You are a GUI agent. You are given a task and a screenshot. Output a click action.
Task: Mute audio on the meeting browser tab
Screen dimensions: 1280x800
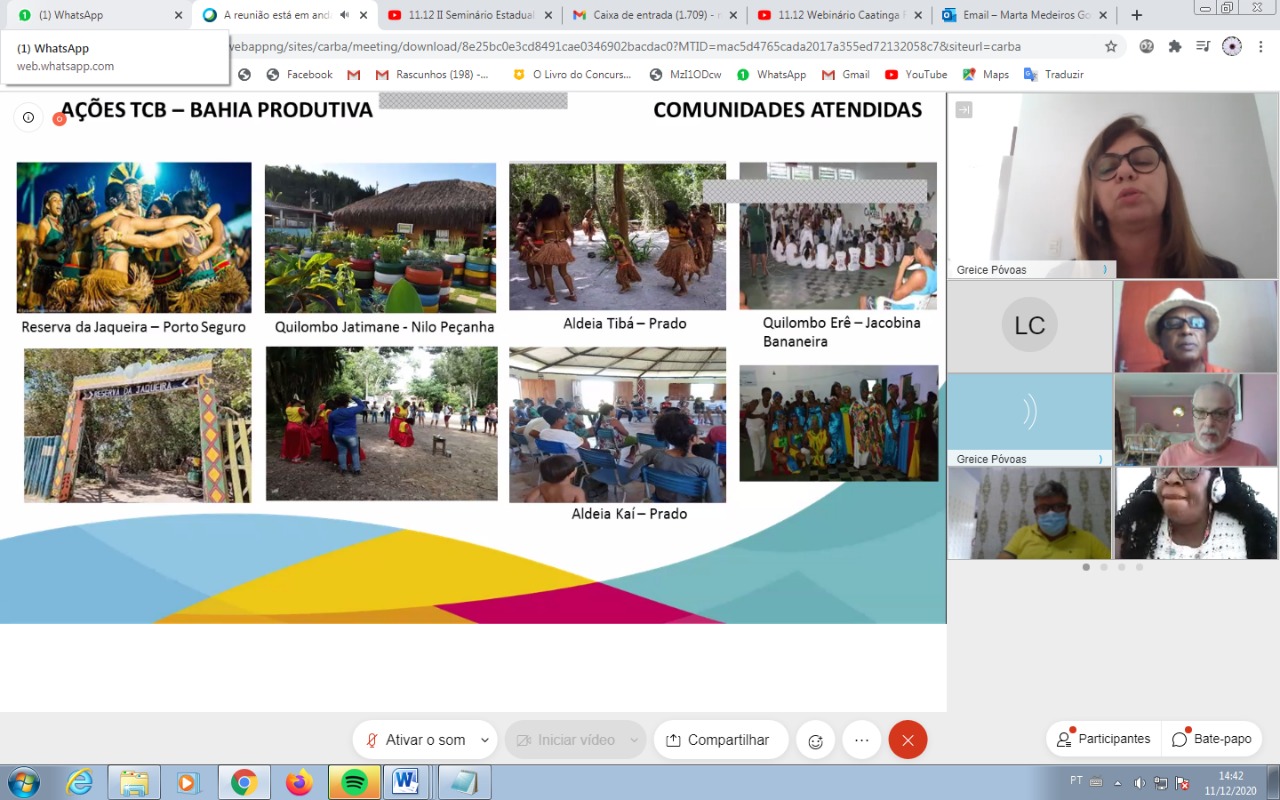point(345,15)
